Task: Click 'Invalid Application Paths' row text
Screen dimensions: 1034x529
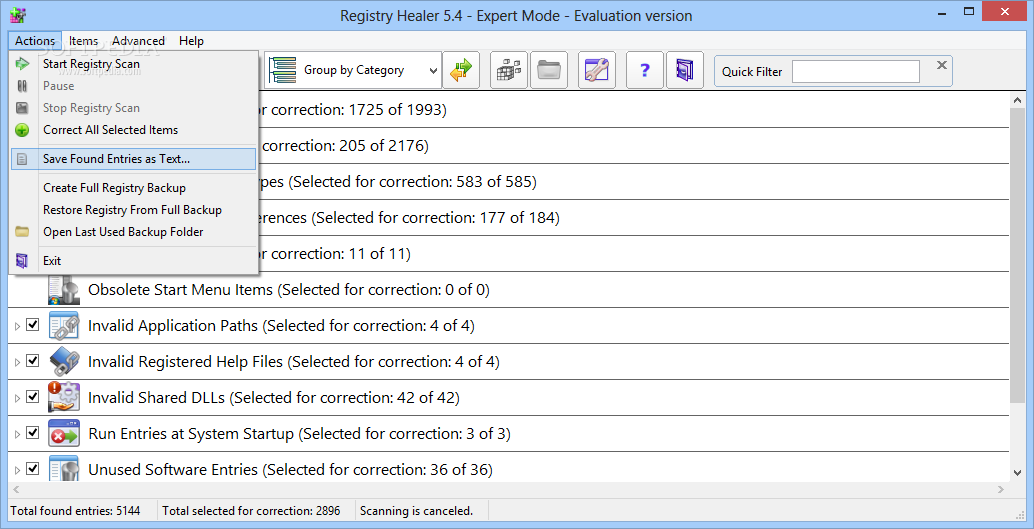Action: click(281, 325)
